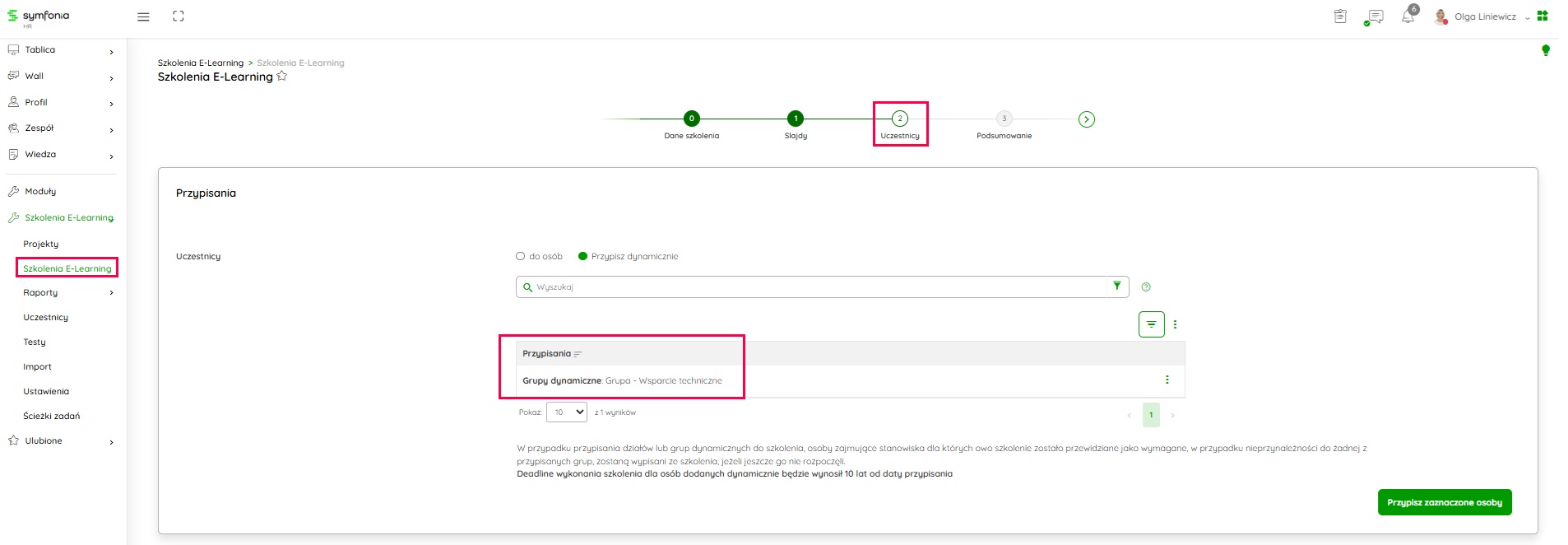Click the sort button above table
Viewport: 1568px width, 545px height.
click(x=1151, y=324)
